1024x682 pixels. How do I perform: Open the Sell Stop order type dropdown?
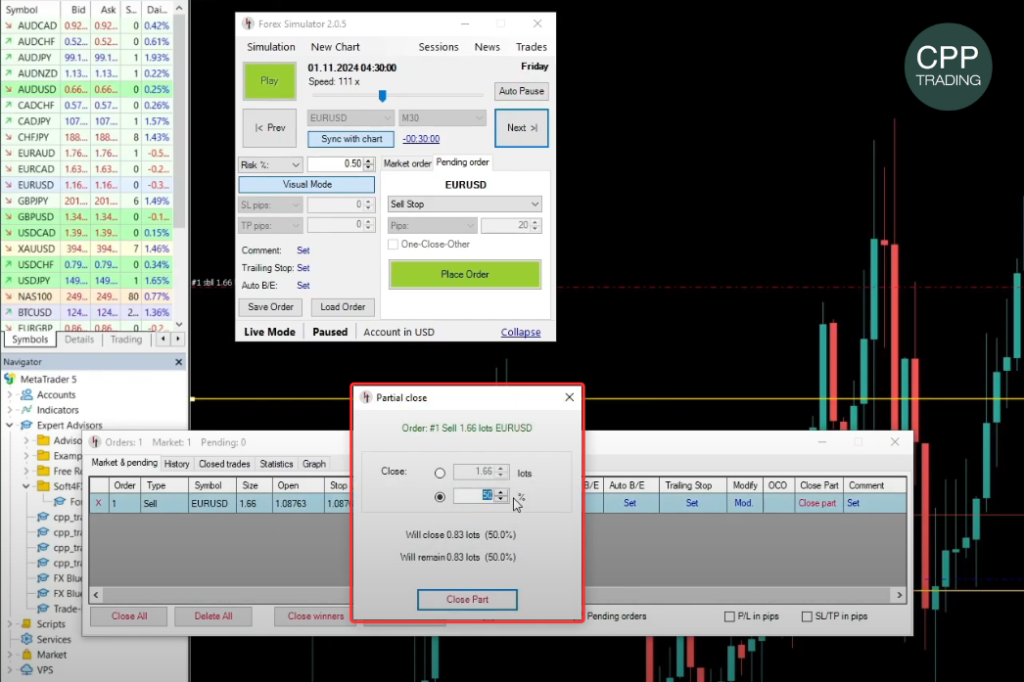coord(464,204)
